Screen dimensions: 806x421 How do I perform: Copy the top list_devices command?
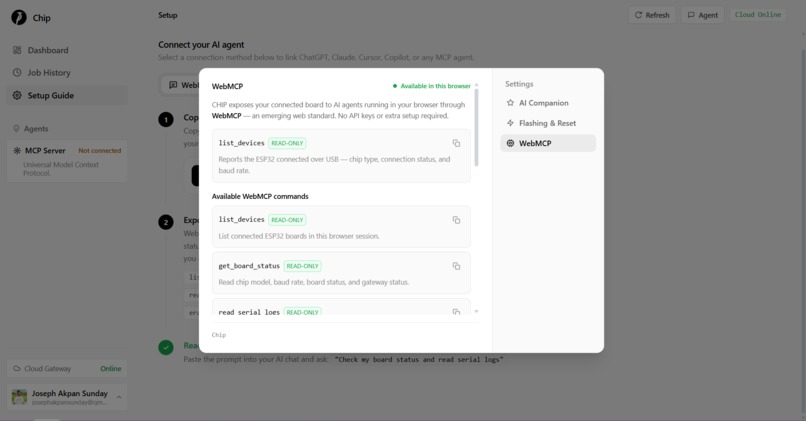click(x=456, y=143)
